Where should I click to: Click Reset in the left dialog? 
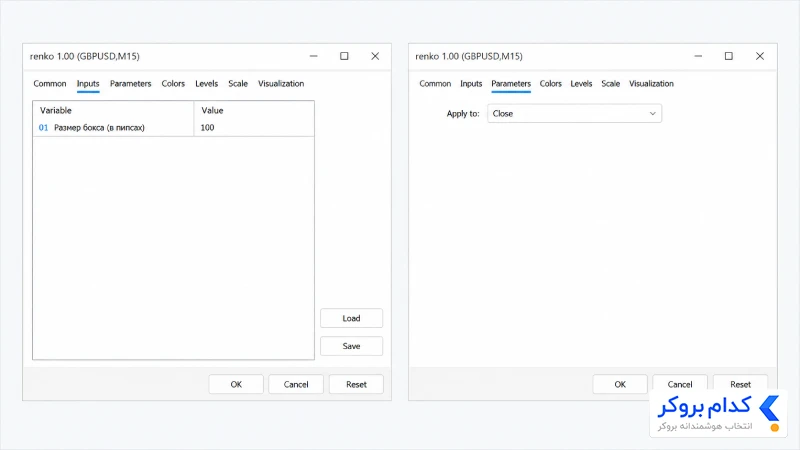point(356,384)
